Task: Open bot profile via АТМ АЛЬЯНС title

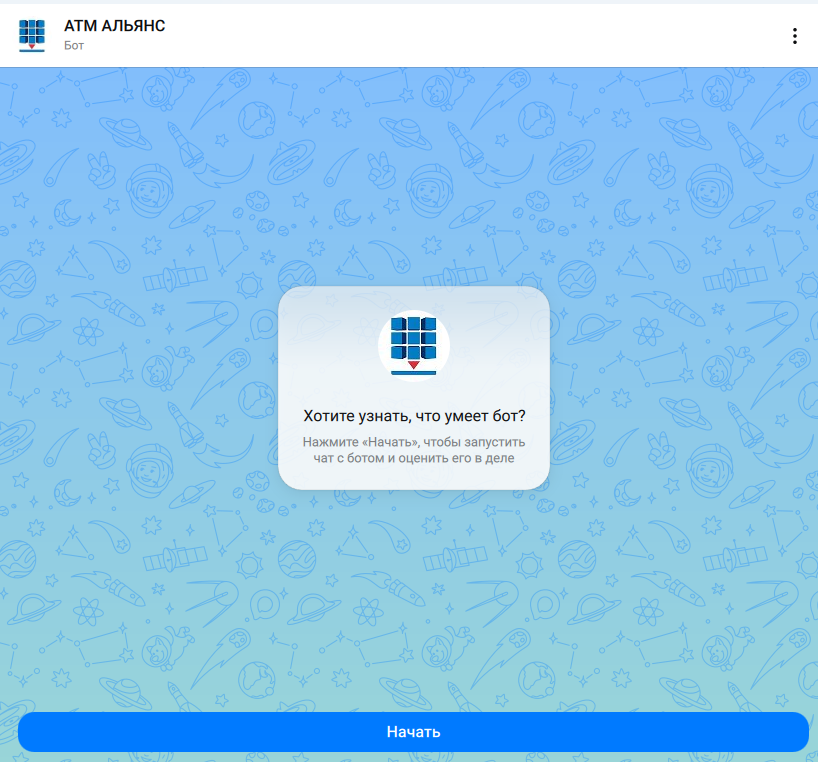Action: 114,27
